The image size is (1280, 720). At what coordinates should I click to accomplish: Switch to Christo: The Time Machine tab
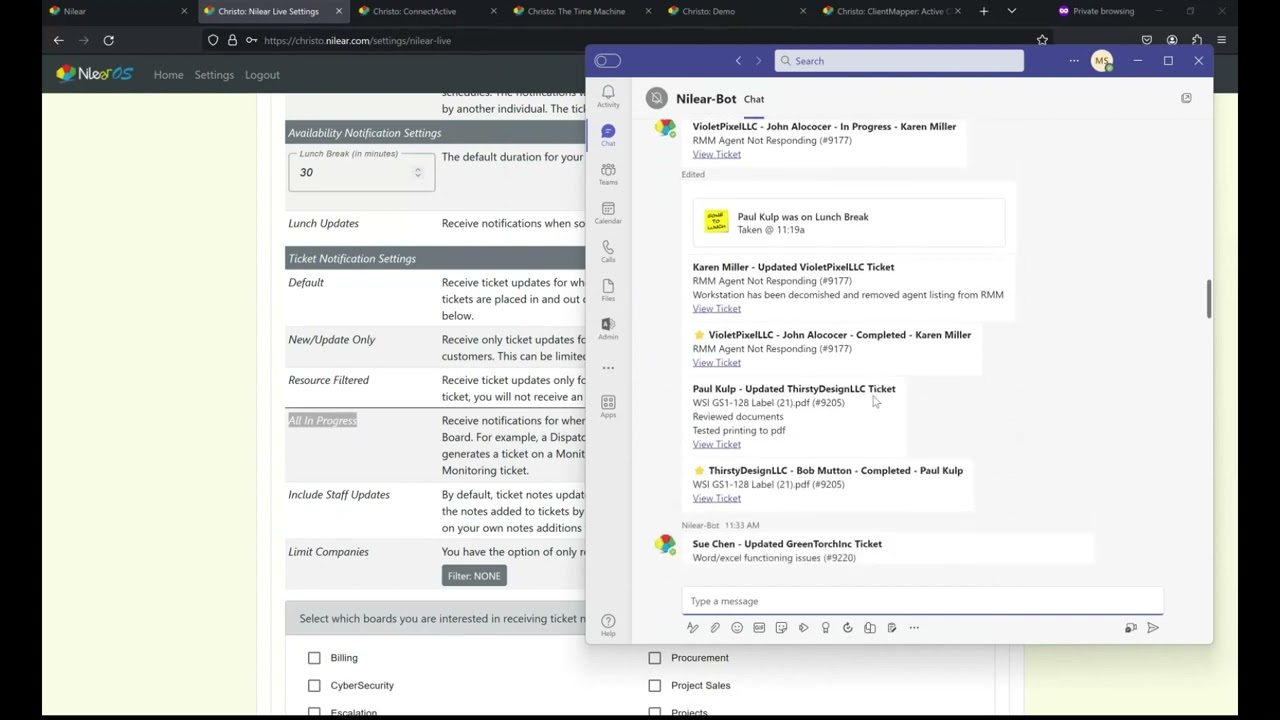[582, 11]
